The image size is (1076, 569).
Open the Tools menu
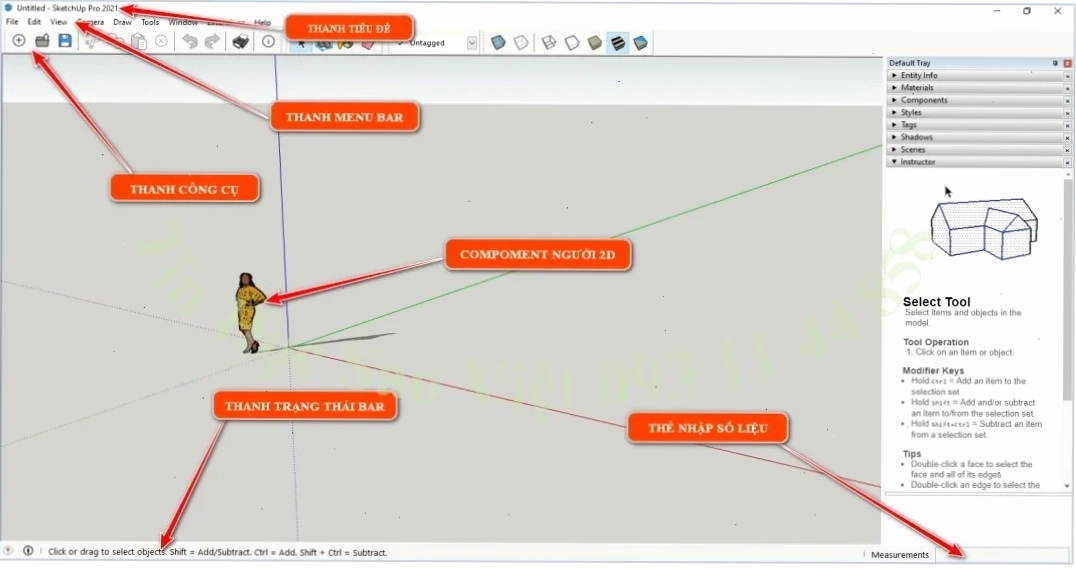[150, 23]
